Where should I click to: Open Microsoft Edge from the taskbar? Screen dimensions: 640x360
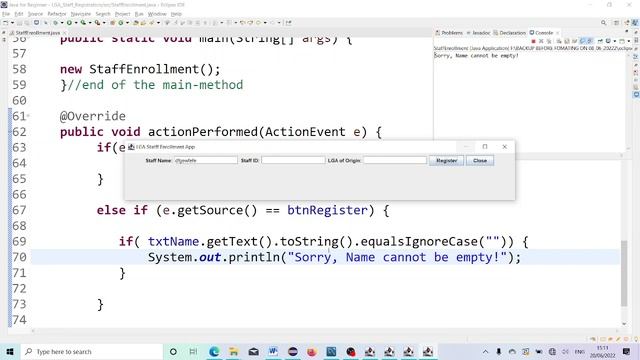(x=214, y=351)
